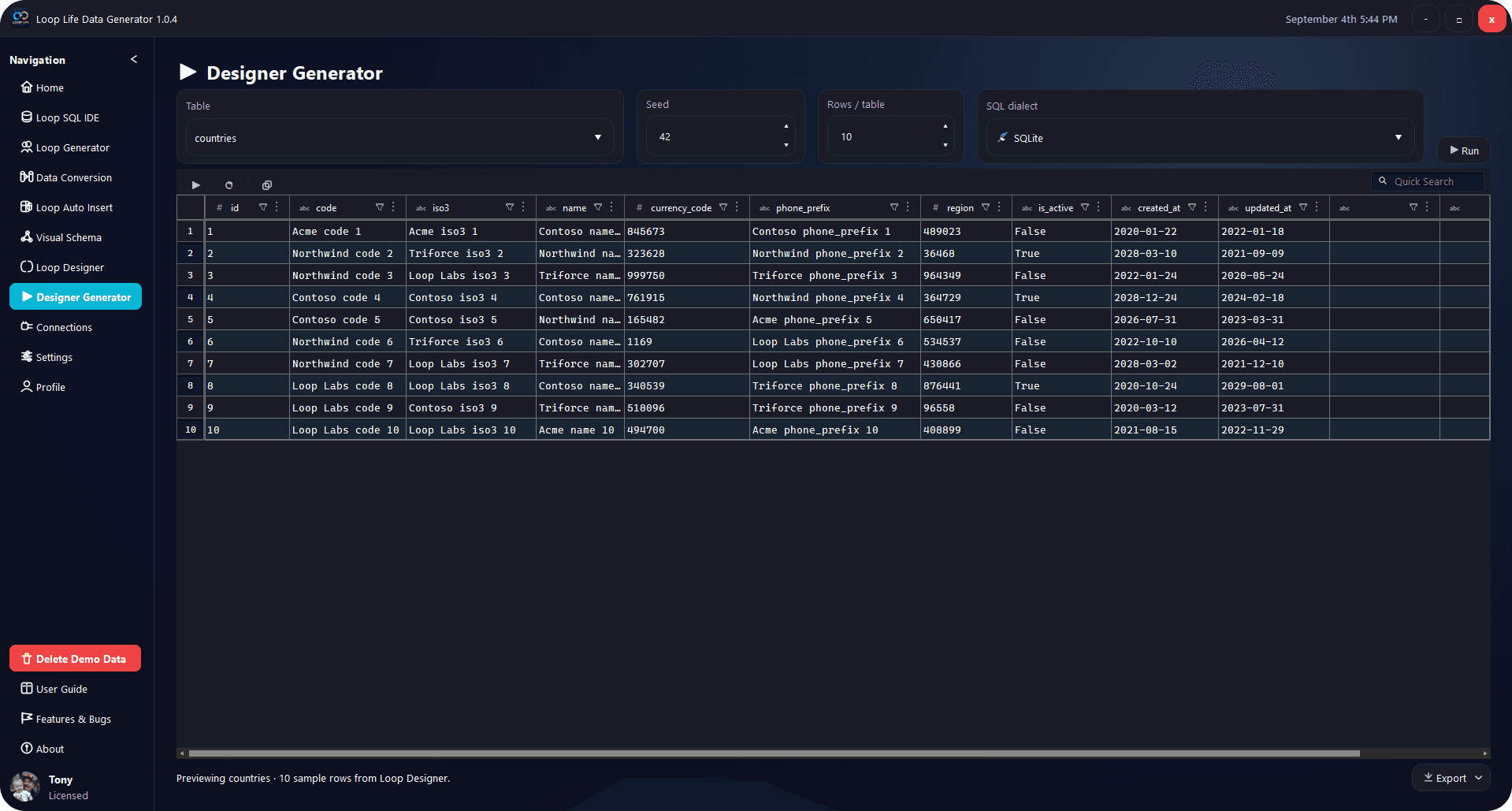This screenshot has width=1512, height=811.
Task: Increase the Seed value
Action: point(786,126)
